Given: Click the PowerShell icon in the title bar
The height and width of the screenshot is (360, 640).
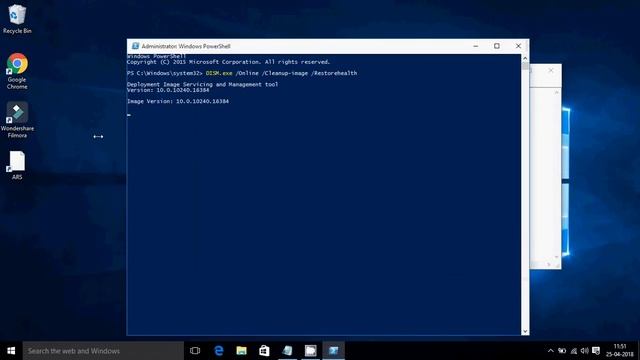Looking at the screenshot, I should coord(135,46).
